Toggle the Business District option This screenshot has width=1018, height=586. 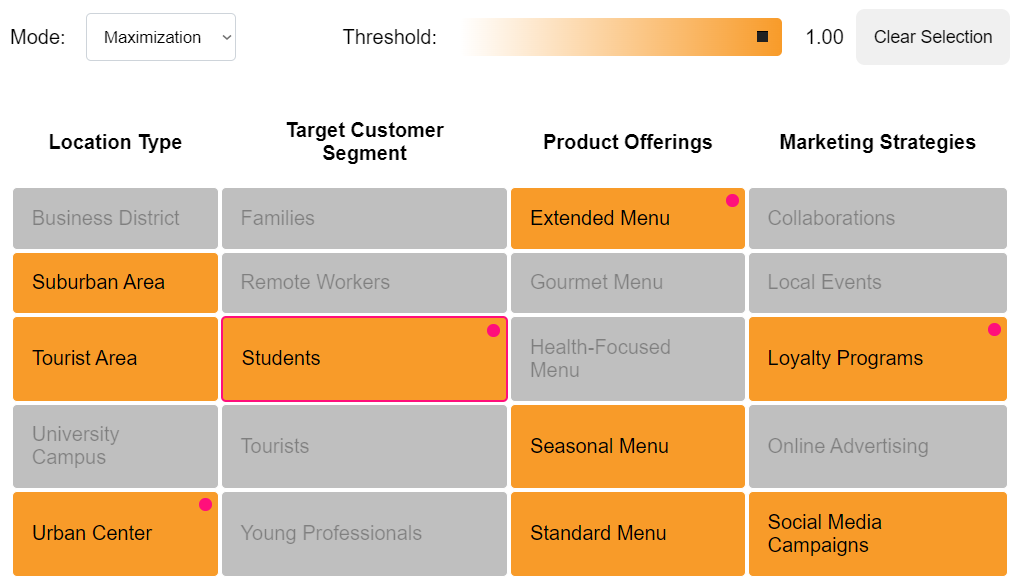[x=115, y=218]
